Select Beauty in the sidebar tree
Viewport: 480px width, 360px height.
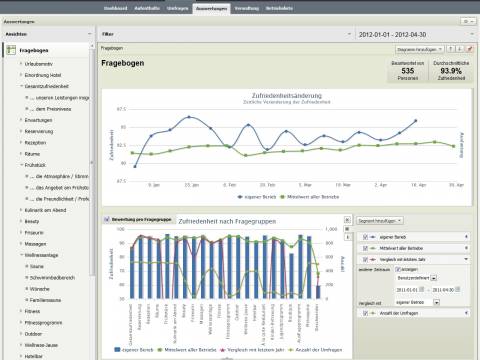32,221
